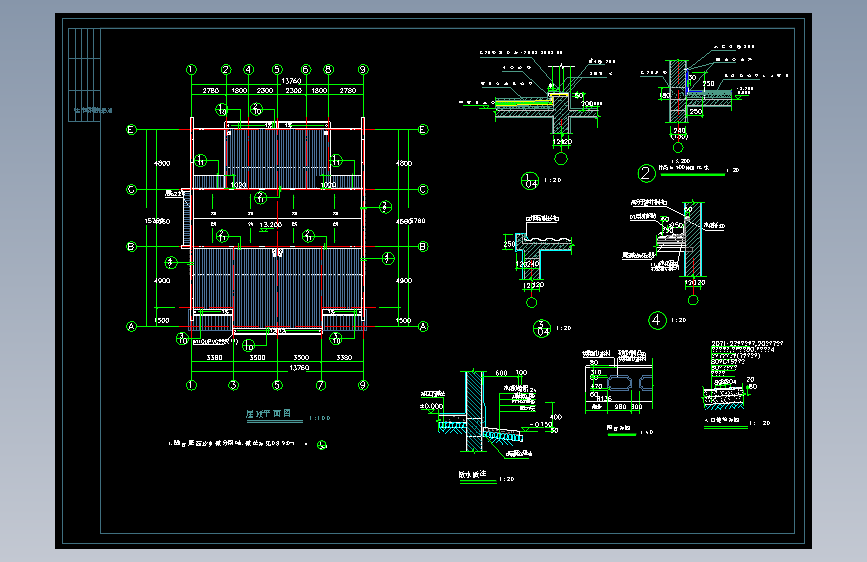Image resolution: width=867 pixels, height=562 pixels.
Task: Select the left 4800 vertical dimension
Action: point(162,164)
